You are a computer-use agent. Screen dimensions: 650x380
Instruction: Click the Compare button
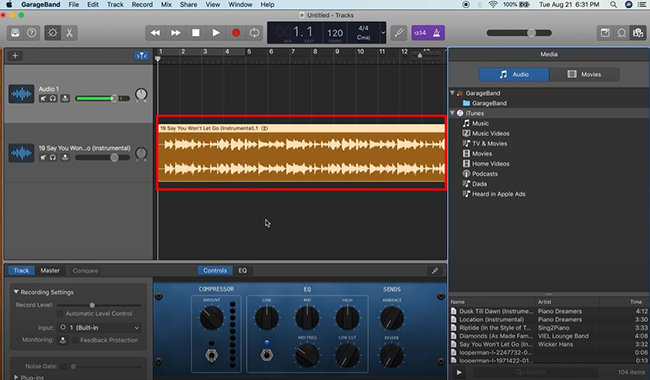coord(85,271)
